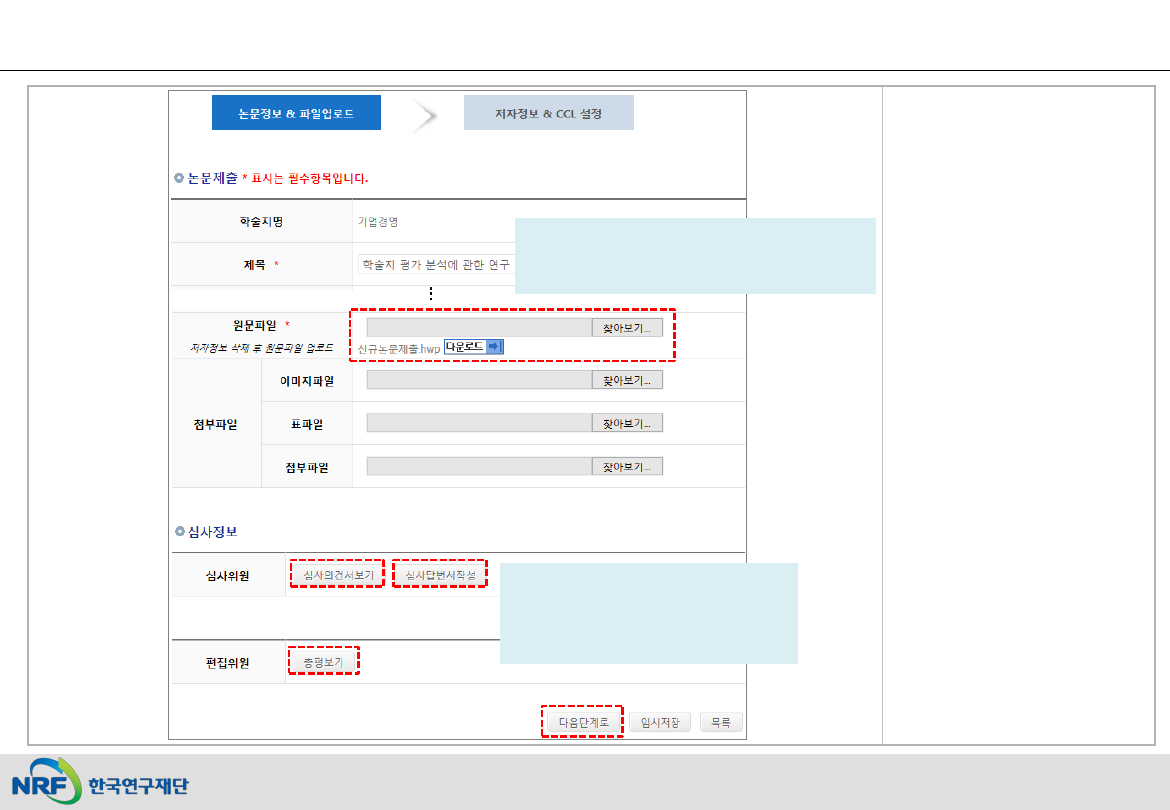Open the 신규논문제출.hwp file link
This screenshot has width=1170, height=810.
coord(398,348)
